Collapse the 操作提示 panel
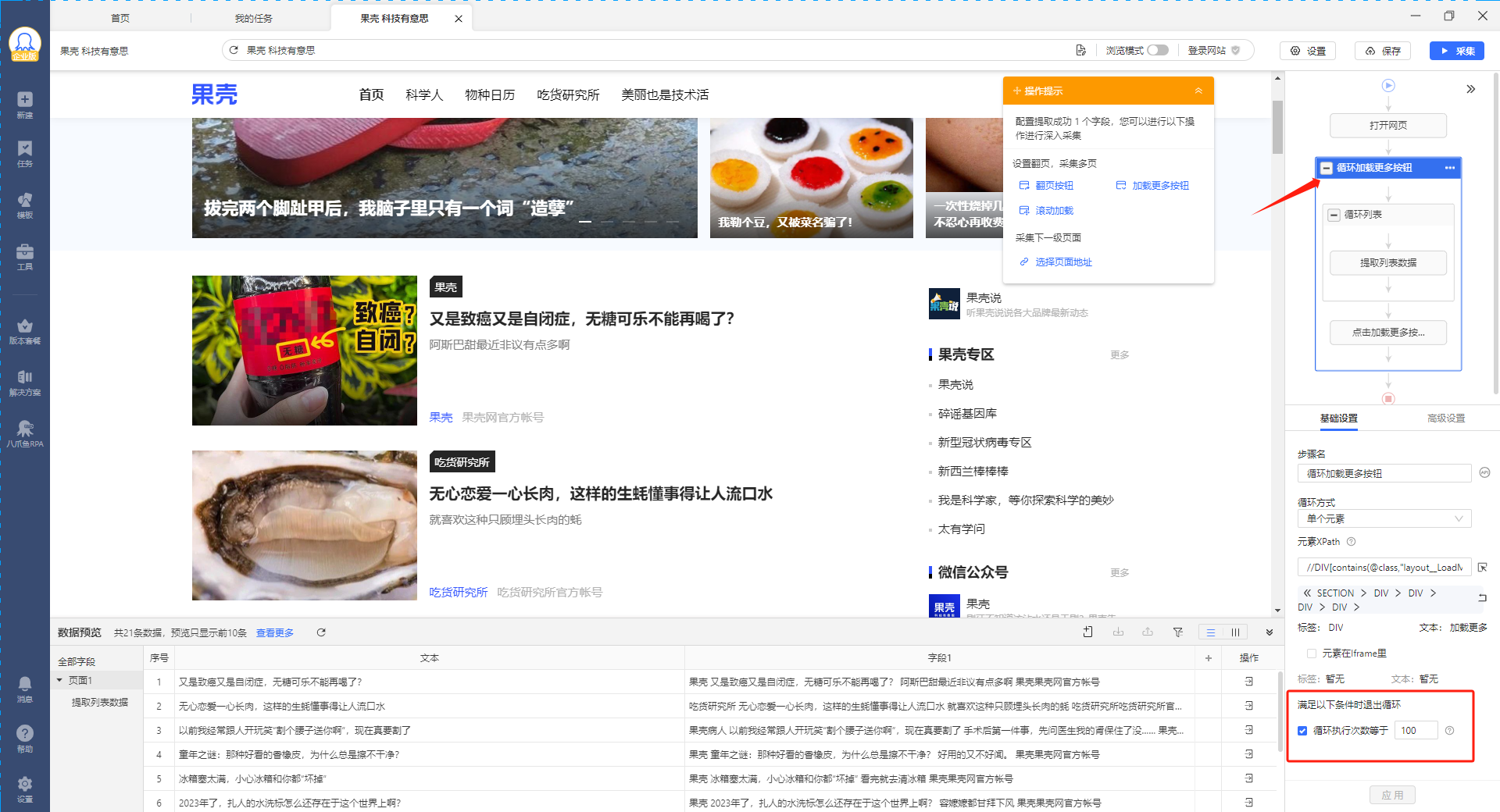 pos(1198,91)
